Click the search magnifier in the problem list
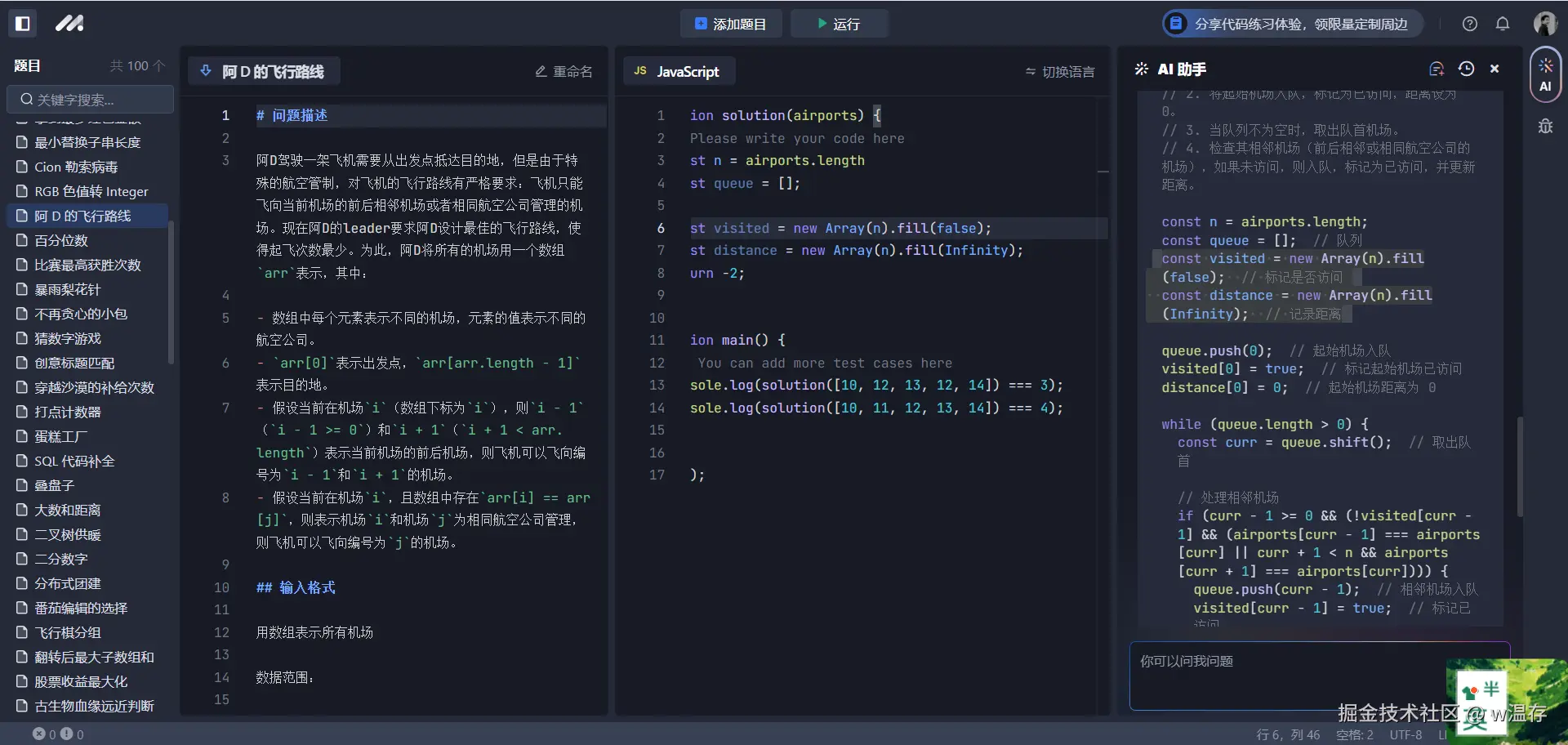 point(27,100)
